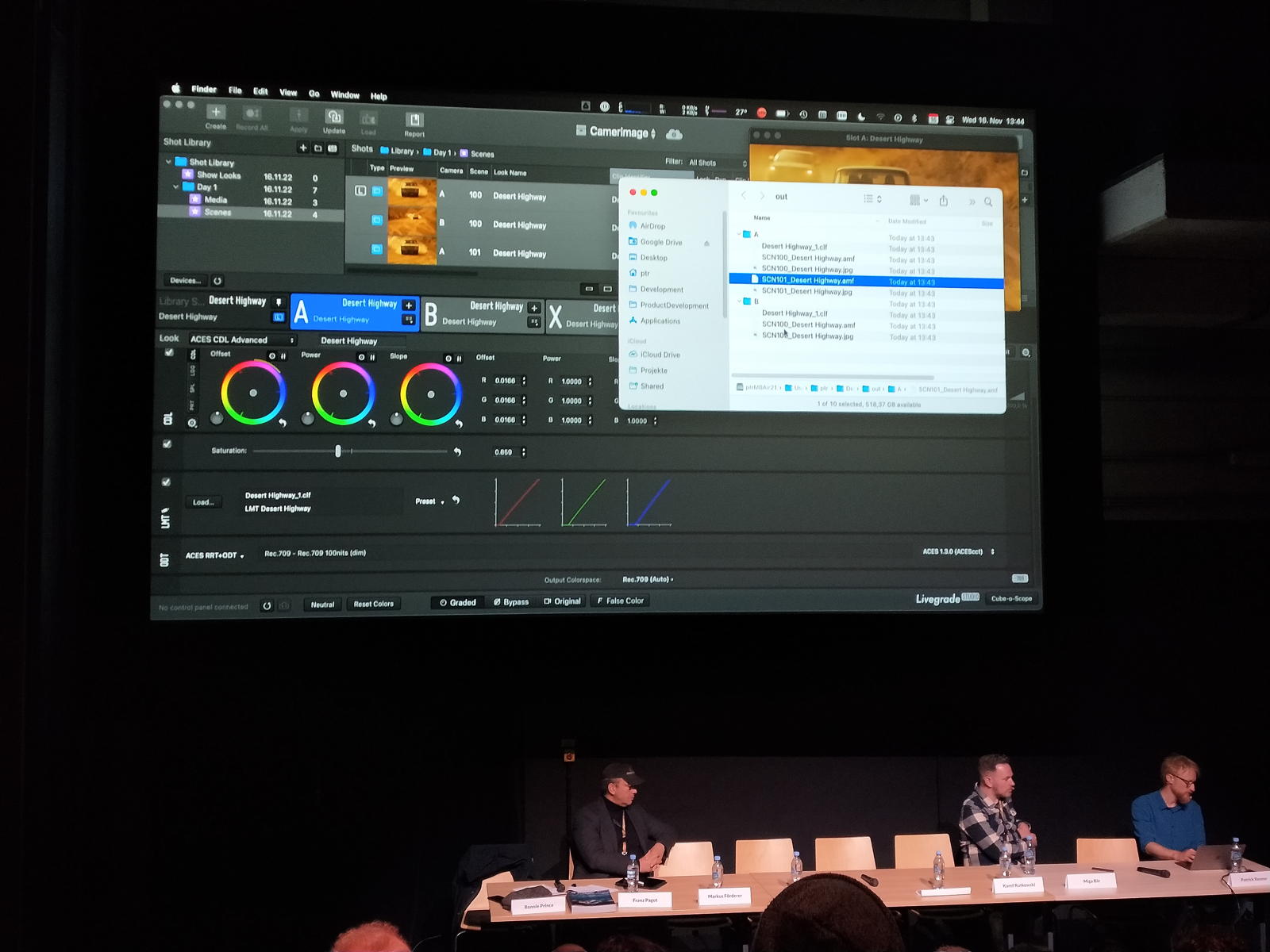Open Control Center in macOS menu bar
Screen dimensions: 1270x952
click(x=949, y=120)
